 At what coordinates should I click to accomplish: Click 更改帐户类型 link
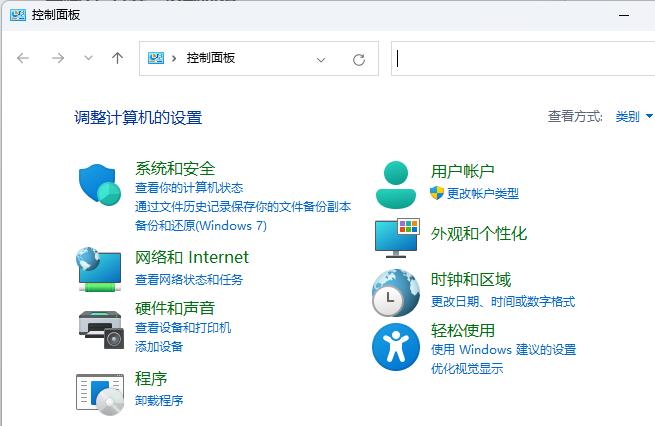(x=483, y=193)
